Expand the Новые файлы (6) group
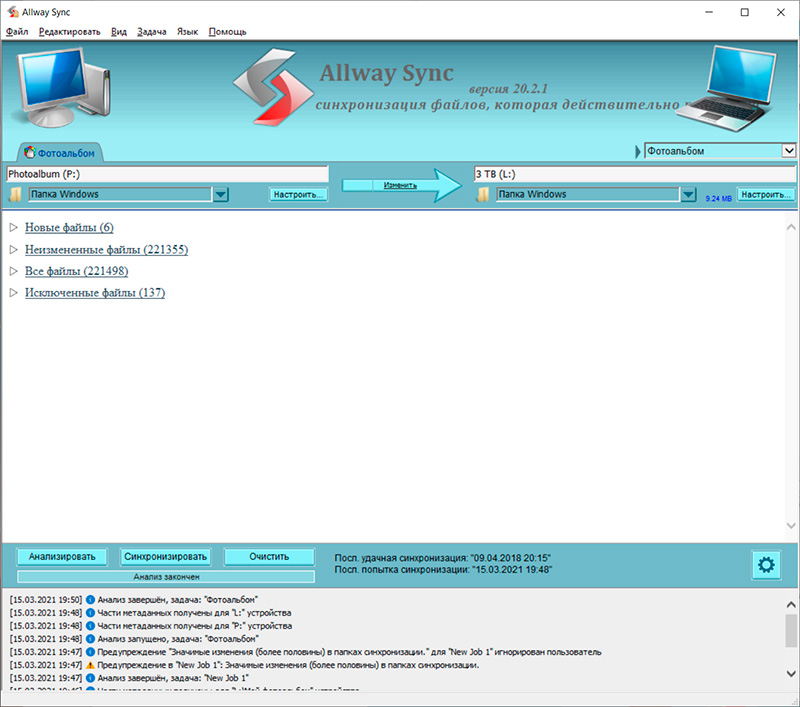The height and width of the screenshot is (707, 800). pos(14,228)
